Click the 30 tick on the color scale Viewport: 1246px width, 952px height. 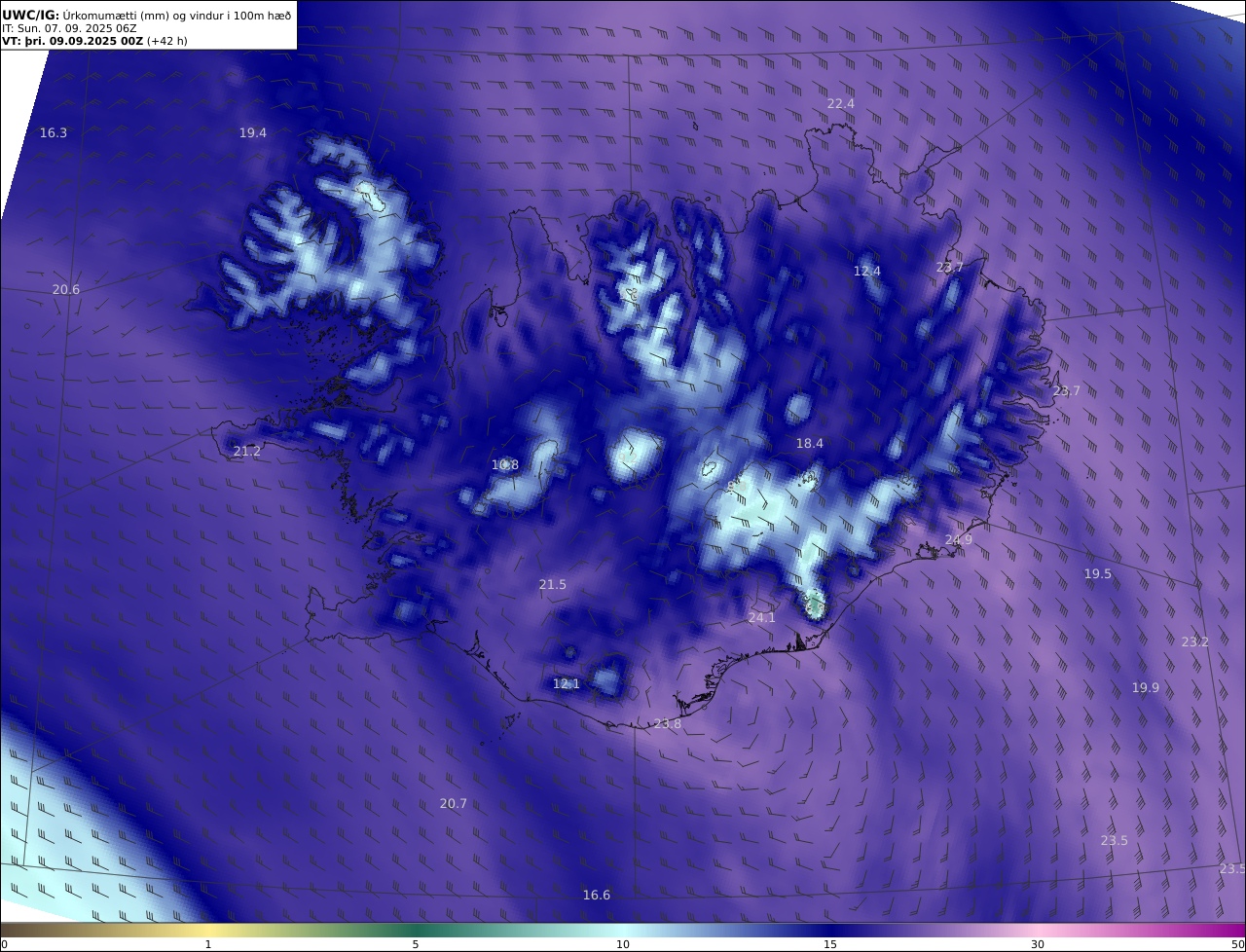click(x=1038, y=944)
